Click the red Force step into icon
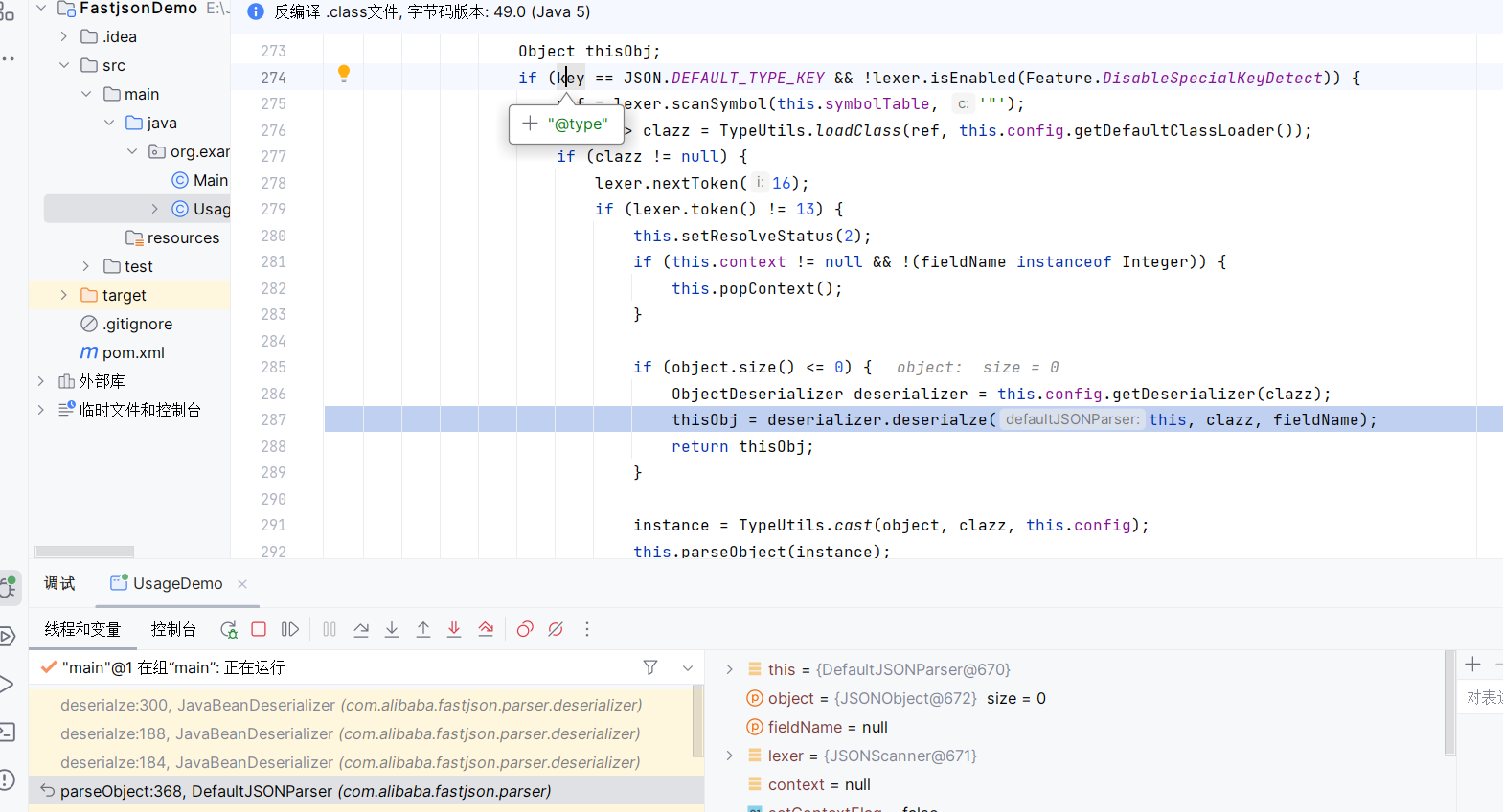Viewport: 1503px width, 812px height. pos(454,629)
